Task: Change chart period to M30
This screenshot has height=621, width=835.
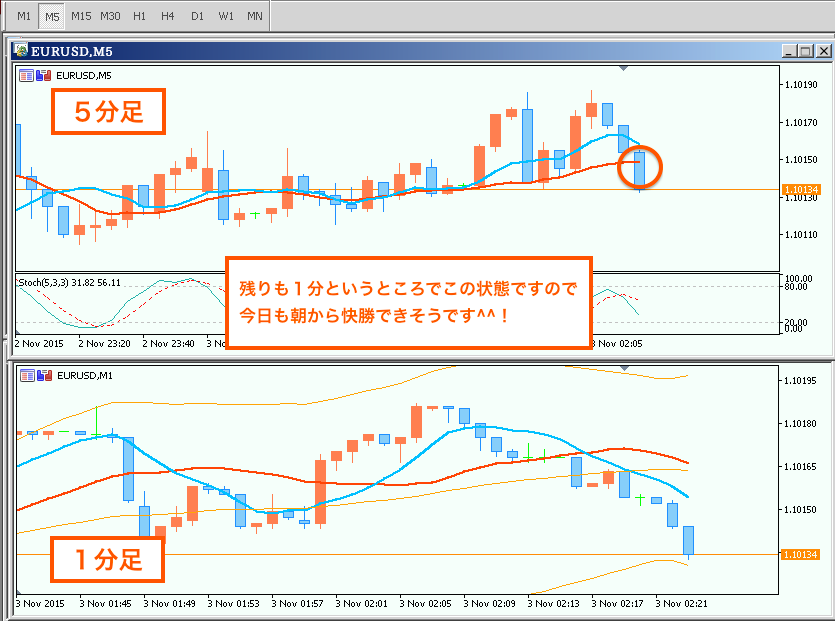Action: pyautogui.click(x=111, y=16)
